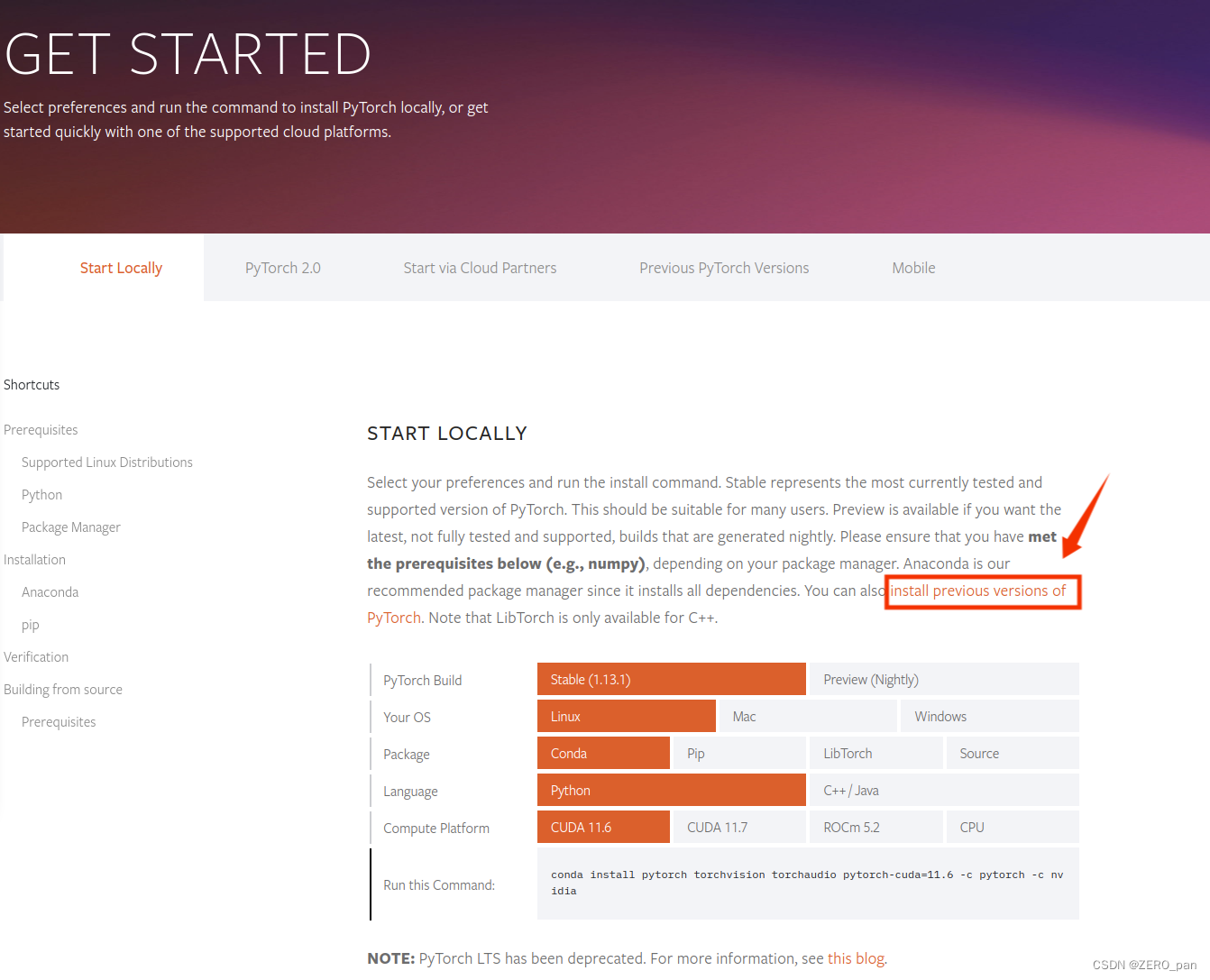Screen dimensions: 1210x980
Task: Select CUDA 11.6 compute platform
Action: point(603,827)
